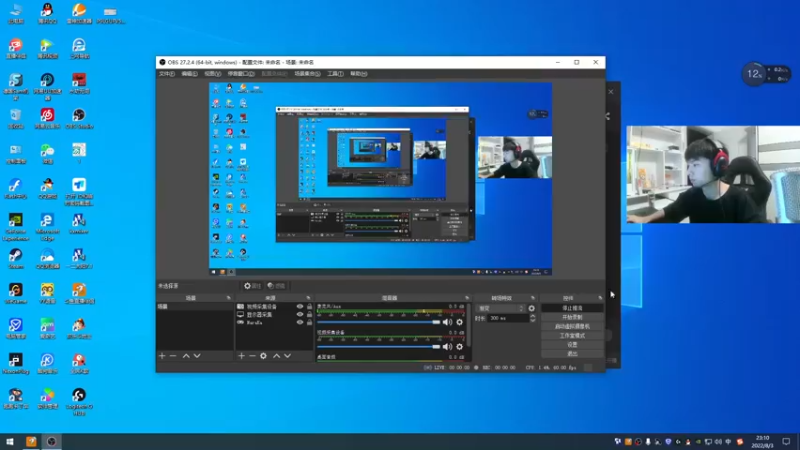Click the 停止推流 stop streaming button

[572, 308]
